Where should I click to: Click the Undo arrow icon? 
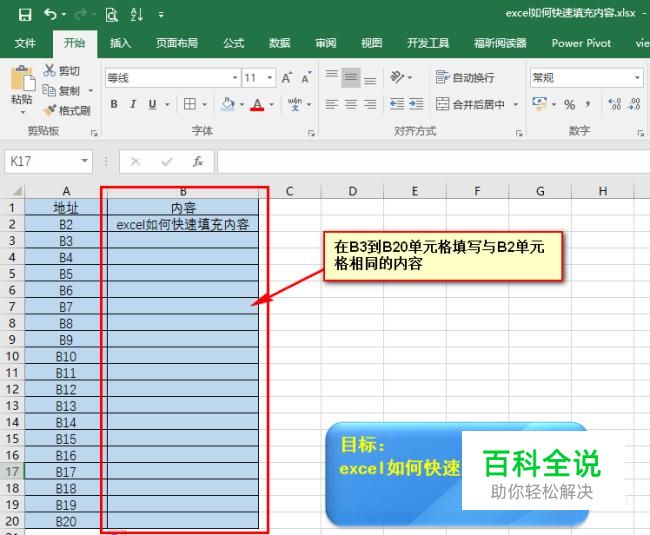click(50, 15)
